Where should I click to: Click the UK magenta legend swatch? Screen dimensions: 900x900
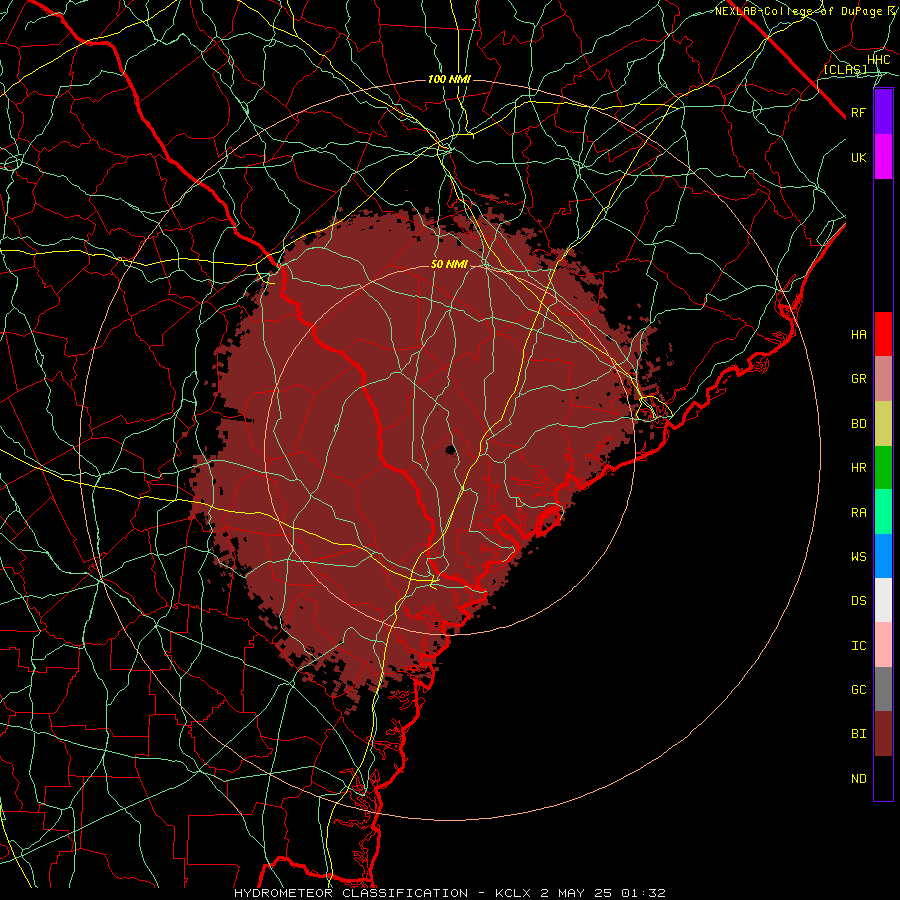click(883, 157)
